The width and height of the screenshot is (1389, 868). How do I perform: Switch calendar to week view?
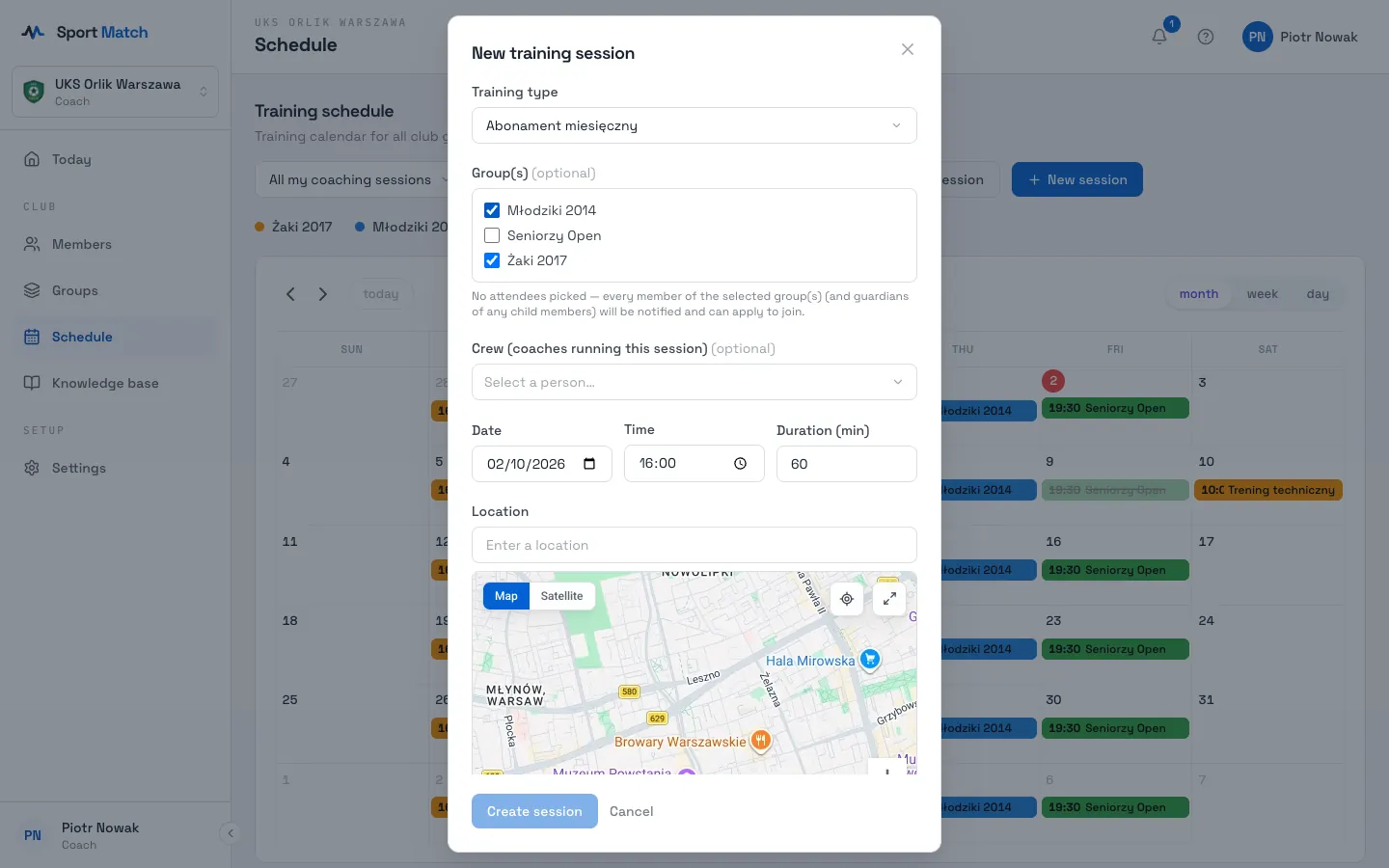click(1262, 294)
